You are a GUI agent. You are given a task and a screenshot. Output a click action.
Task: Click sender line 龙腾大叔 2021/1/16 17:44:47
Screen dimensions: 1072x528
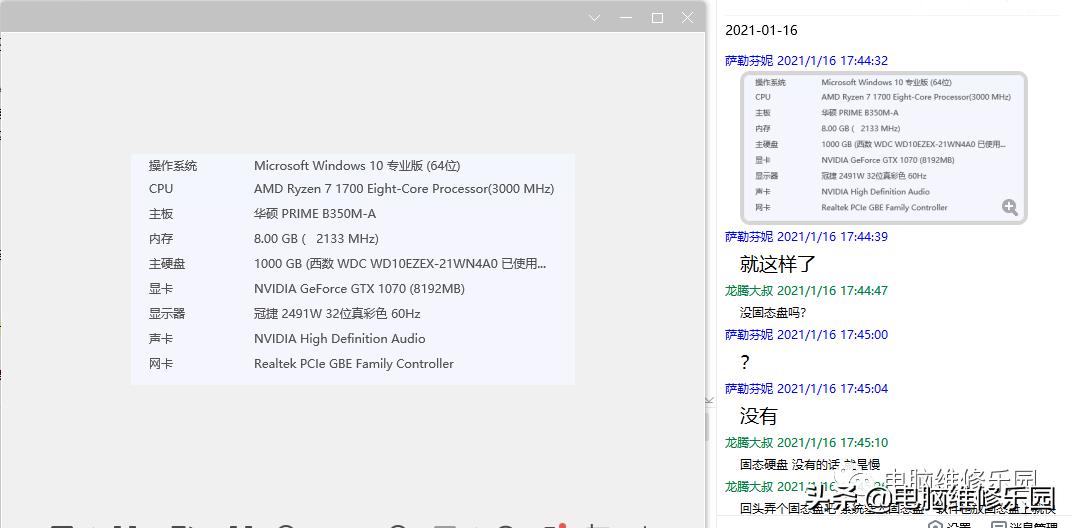(x=806, y=291)
